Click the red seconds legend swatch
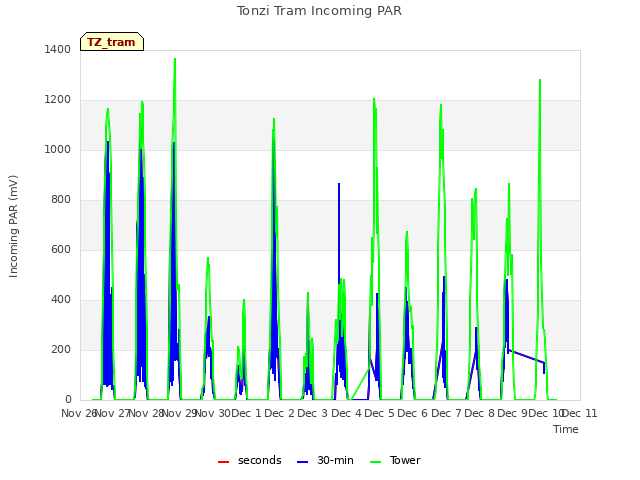This screenshot has height=480, width=640. 224,462
